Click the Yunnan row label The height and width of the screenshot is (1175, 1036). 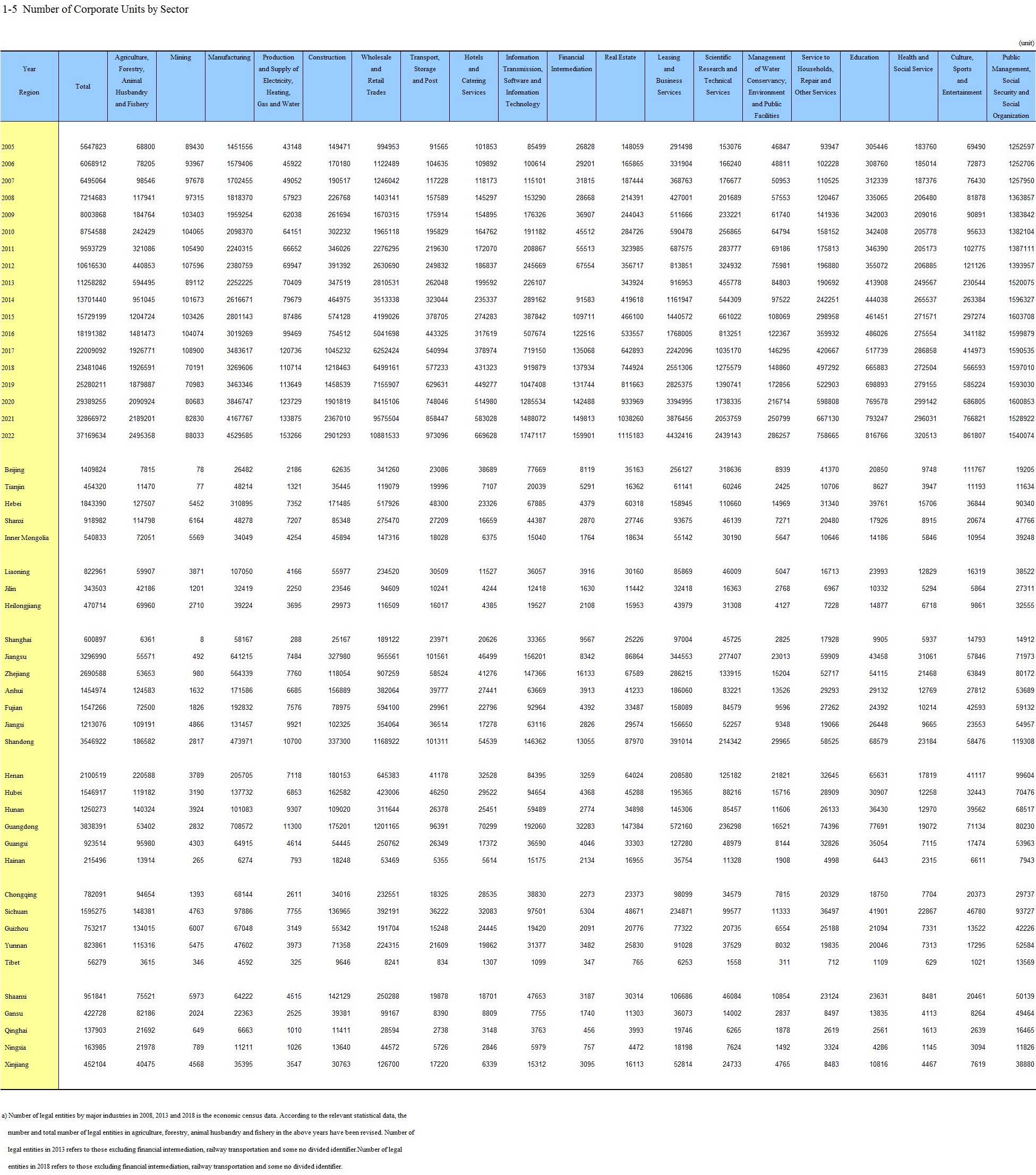tap(15, 946)
